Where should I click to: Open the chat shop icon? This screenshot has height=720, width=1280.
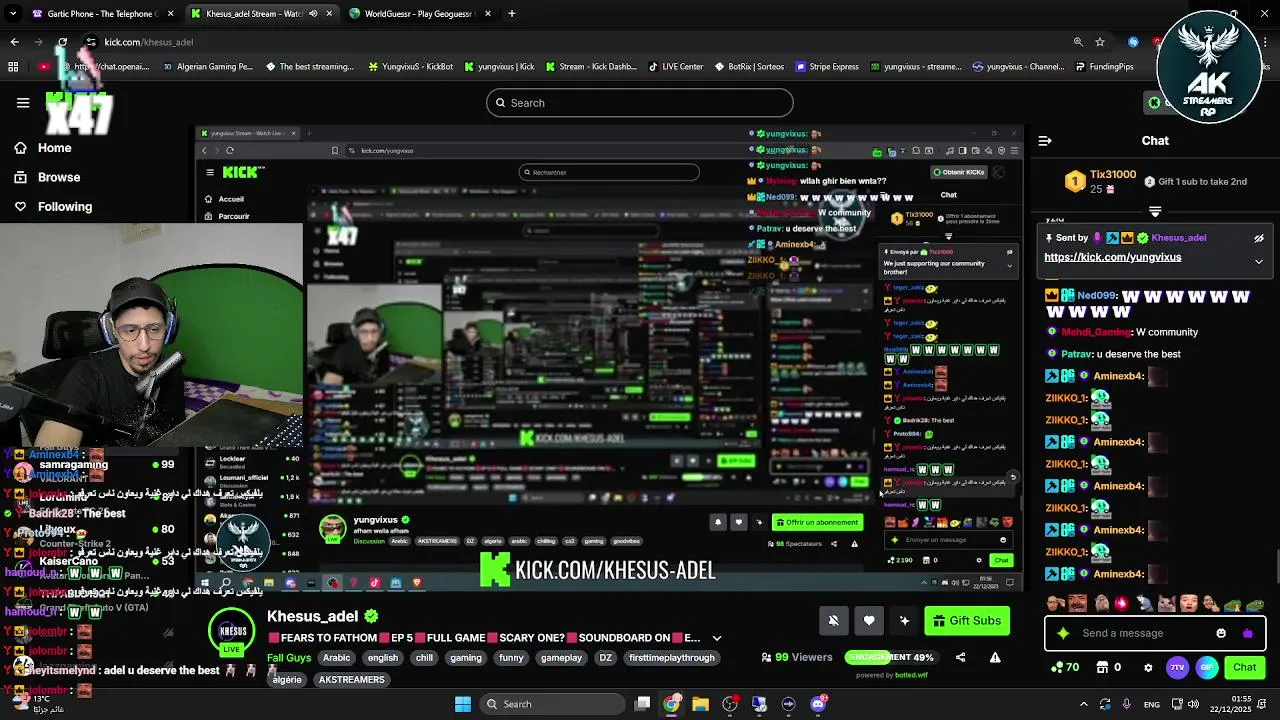pos(1103,667)
